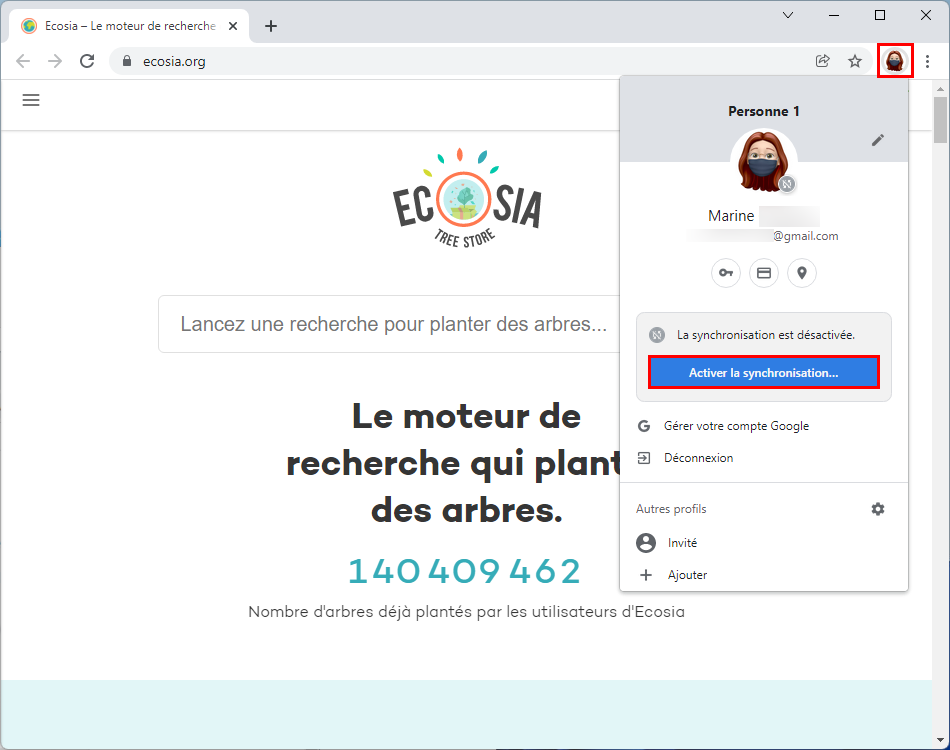Click the browser back arrow
The height and width of the screenshot is (750, 950).
tap(23, 61)
